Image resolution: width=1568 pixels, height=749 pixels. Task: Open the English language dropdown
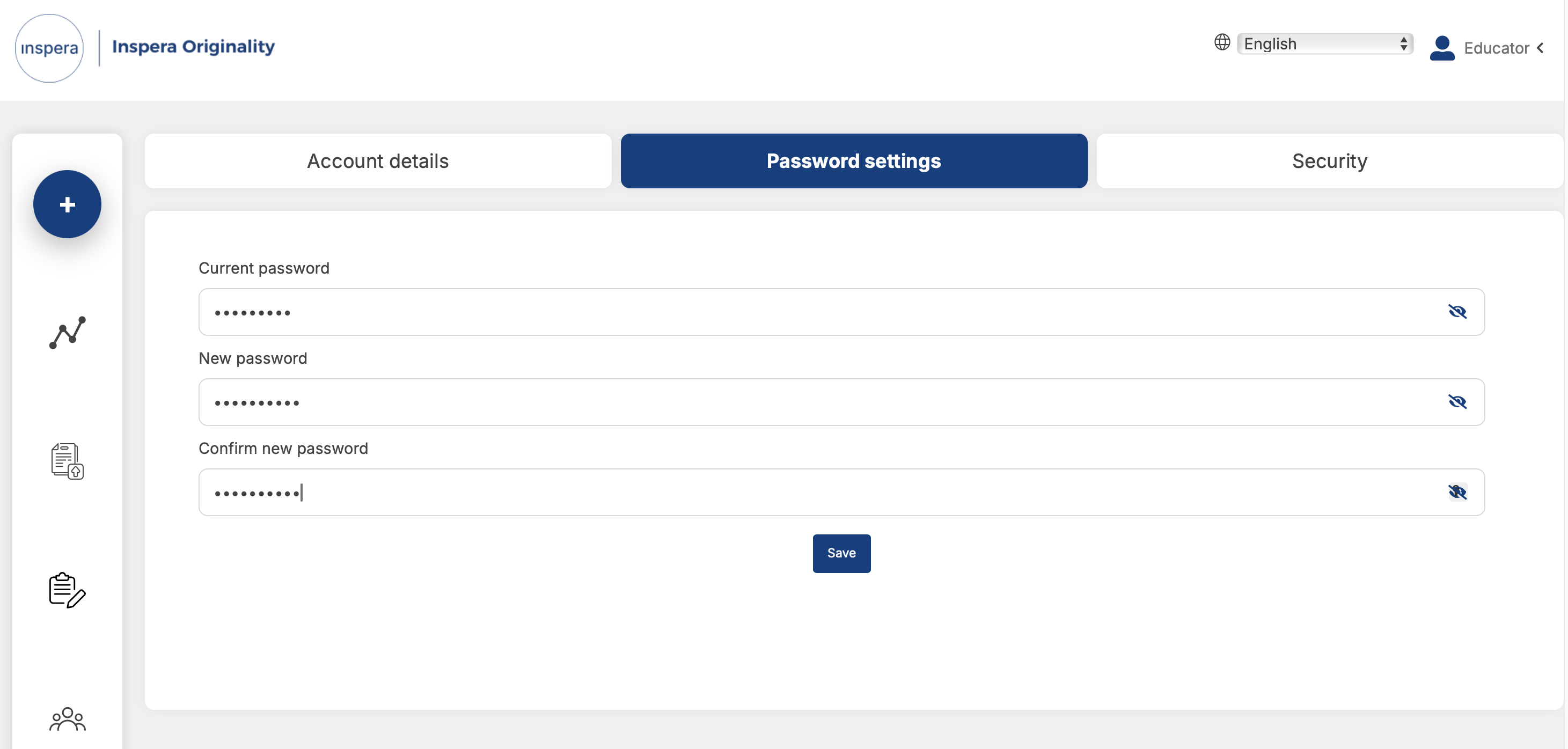click(1324, 44)
